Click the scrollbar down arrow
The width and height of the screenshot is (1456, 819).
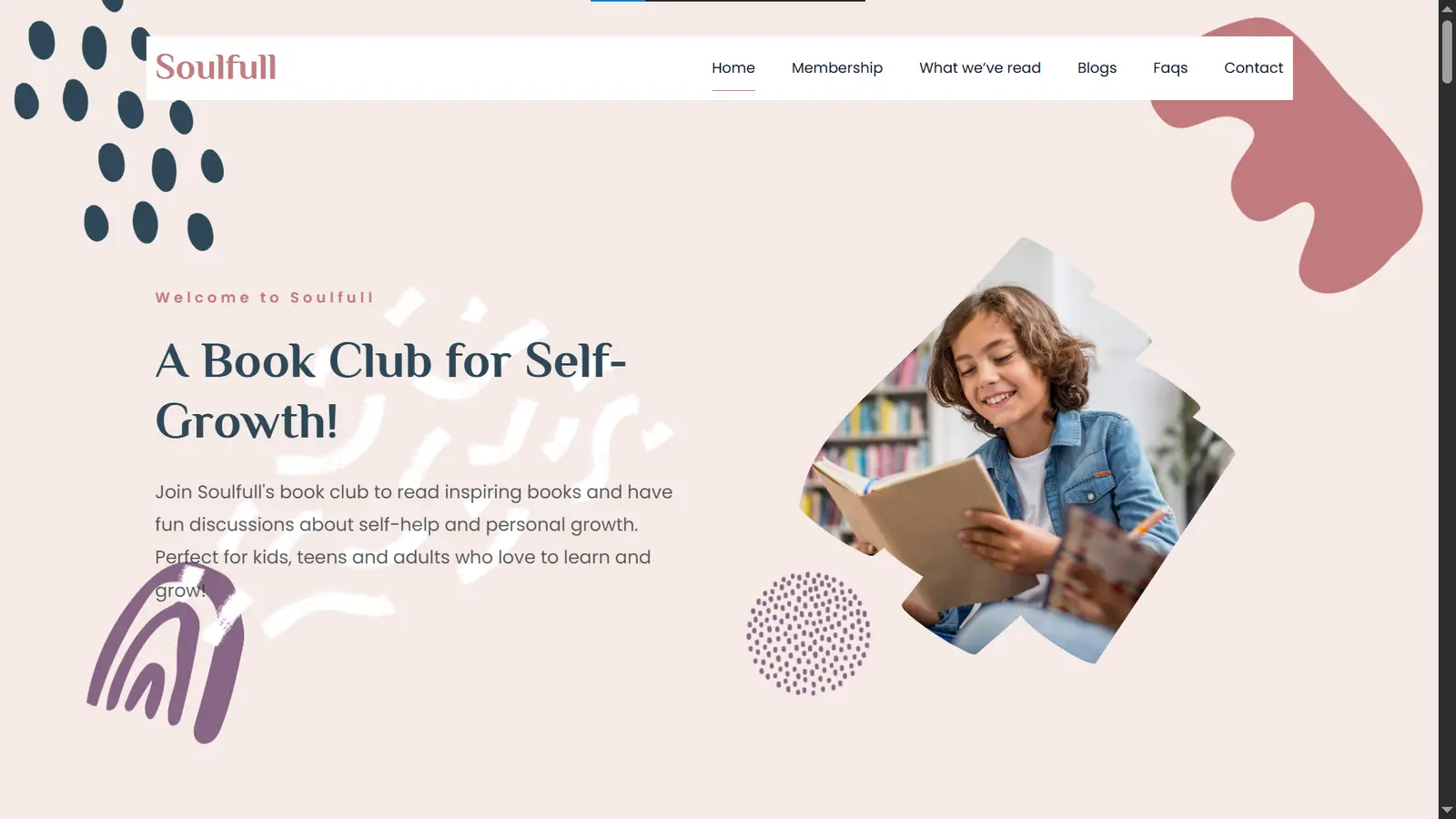(x=1447, y=810)
